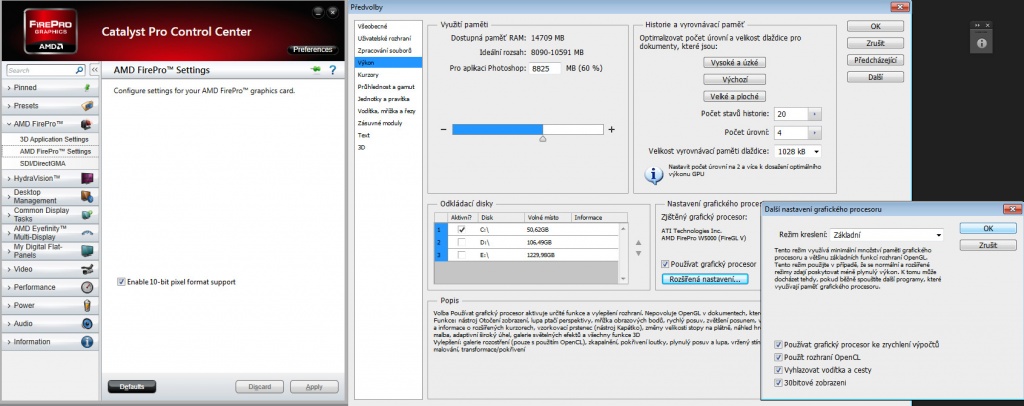Viewport: 1024px width, 406px height.
Task: Click the Audio speaker icon
Action: (x=86, y=323)
